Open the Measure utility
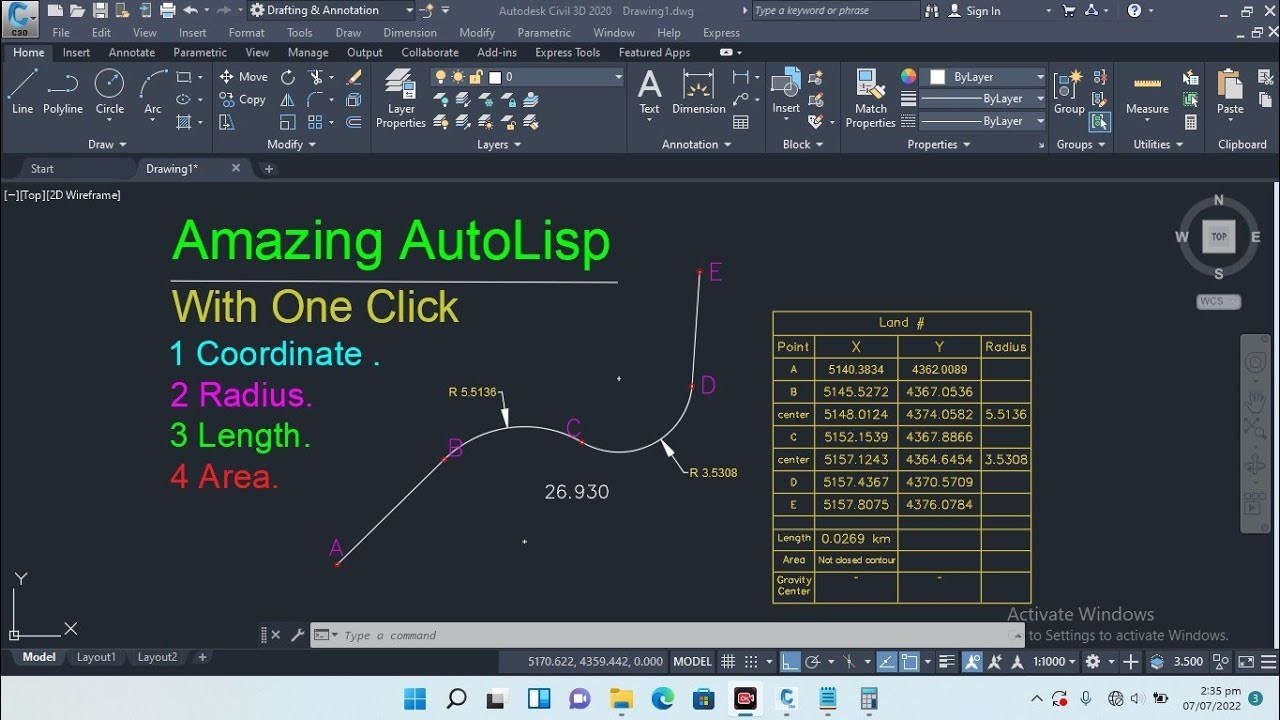The width and height of the screenshot is (1280, 720). [1147, 92]
